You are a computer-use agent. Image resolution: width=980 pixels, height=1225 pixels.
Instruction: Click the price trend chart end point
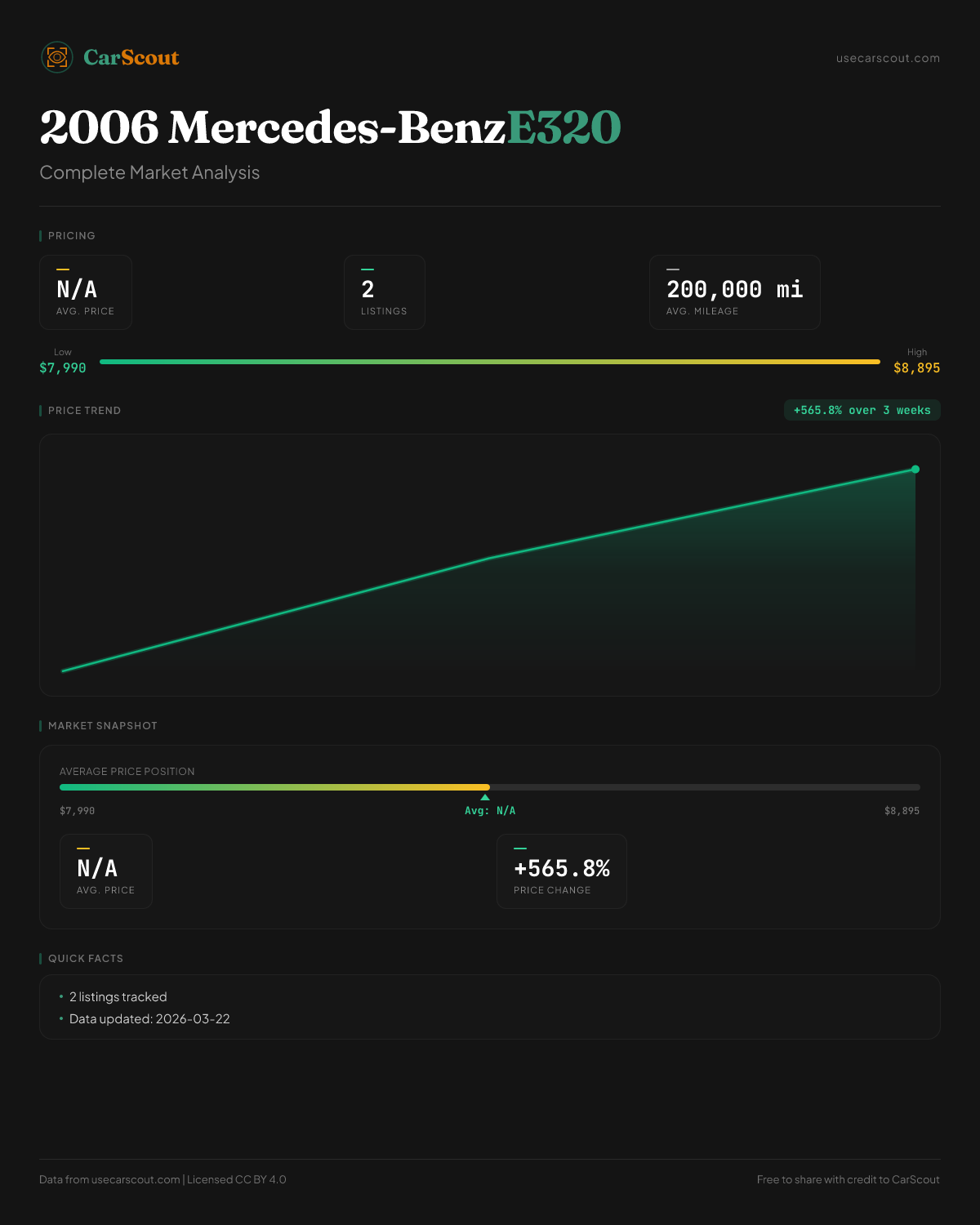pyautogui.click(x=915, y=470)
